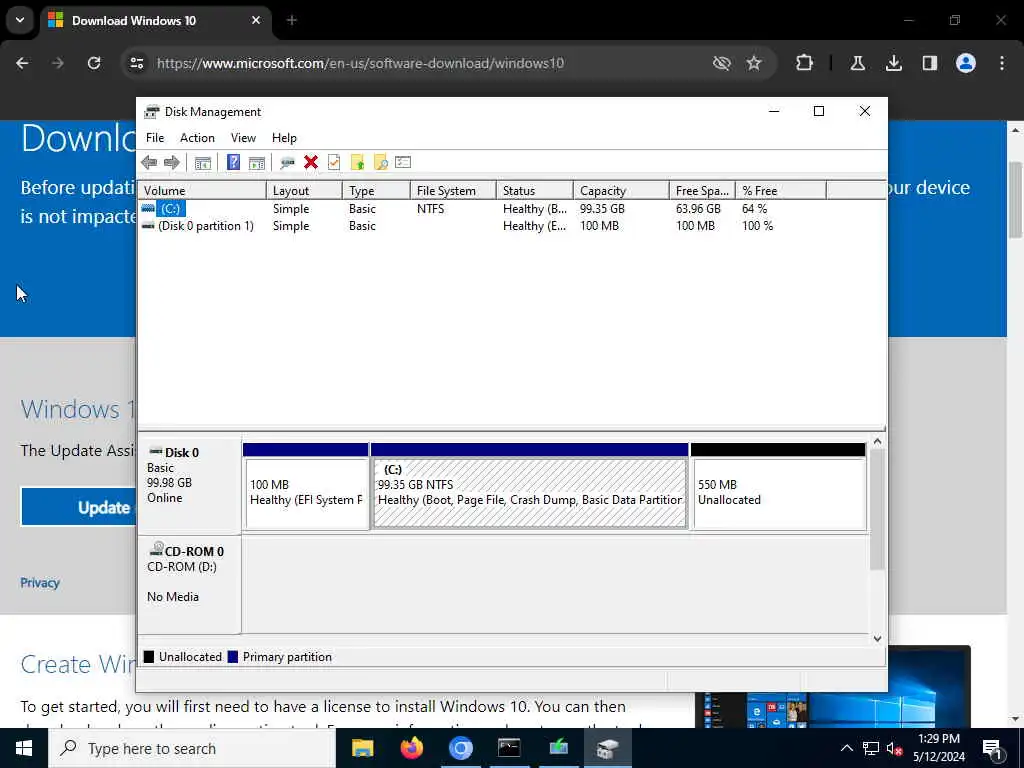Open the browser Extensions puzzle icon
1024x768 pixels.
805,63
